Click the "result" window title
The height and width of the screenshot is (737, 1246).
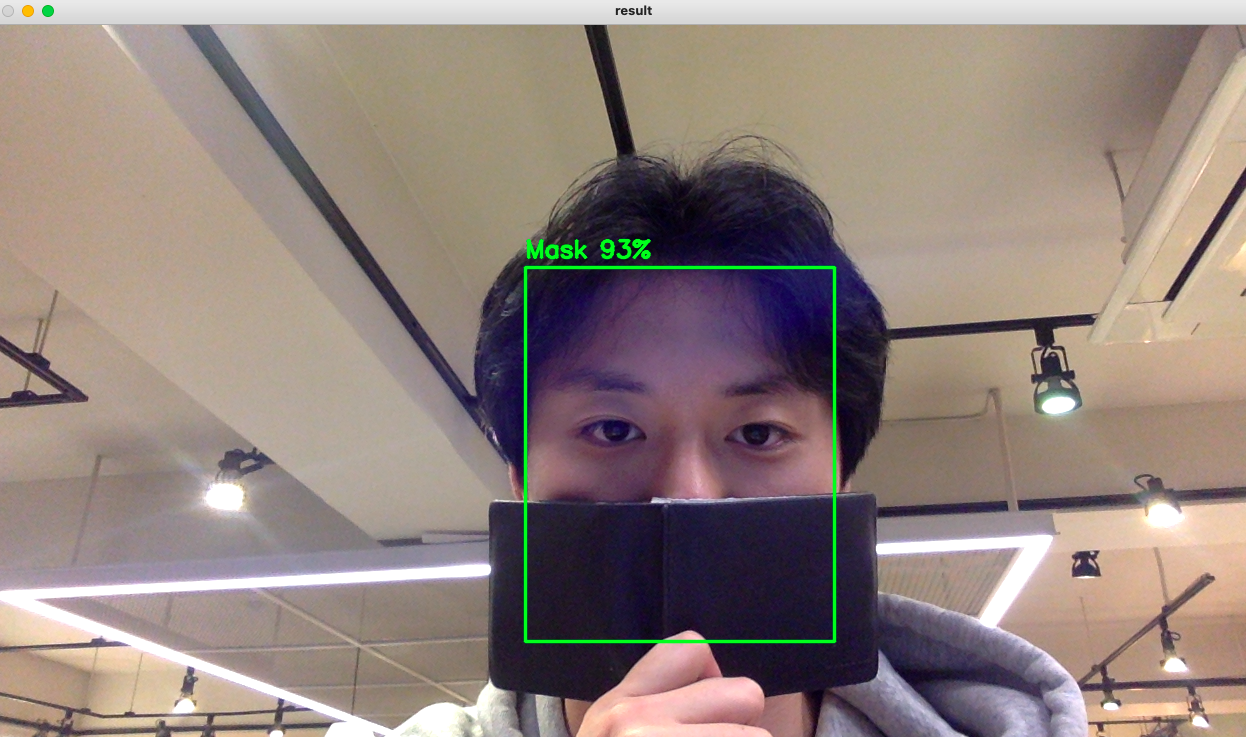pos(633,11)
